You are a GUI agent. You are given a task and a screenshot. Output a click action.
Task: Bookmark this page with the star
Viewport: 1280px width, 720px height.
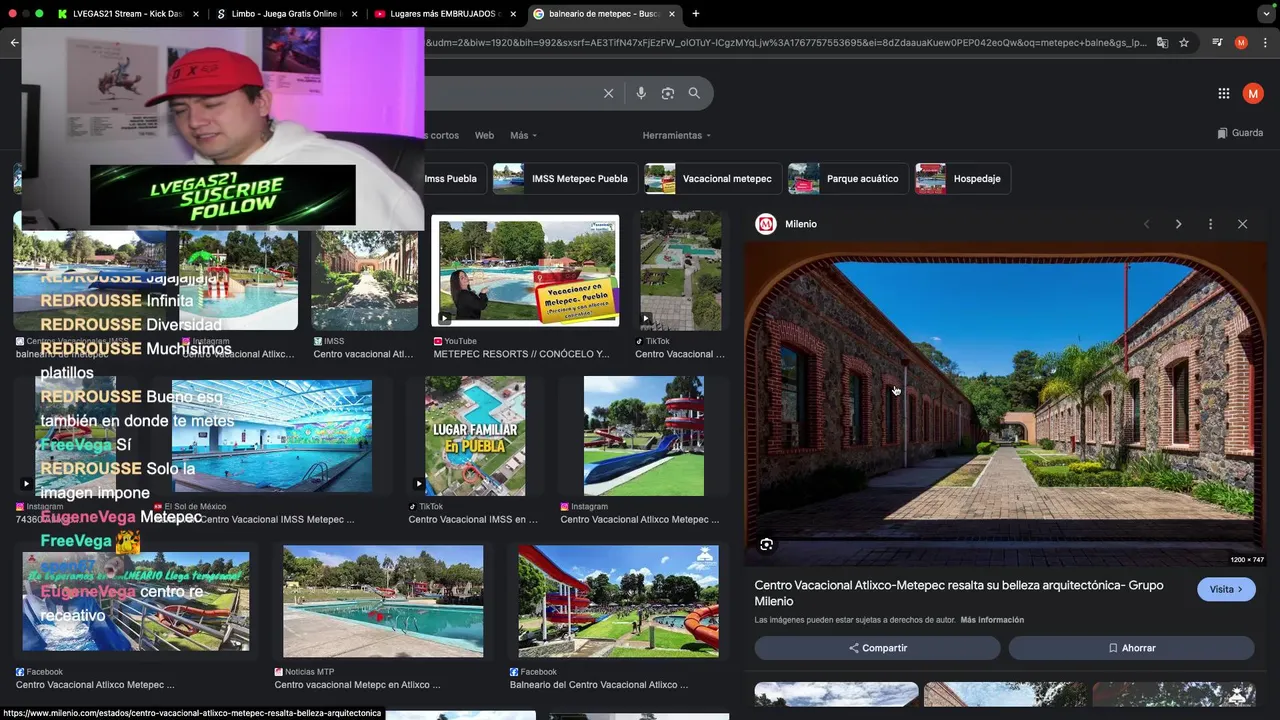point(1184,43)
